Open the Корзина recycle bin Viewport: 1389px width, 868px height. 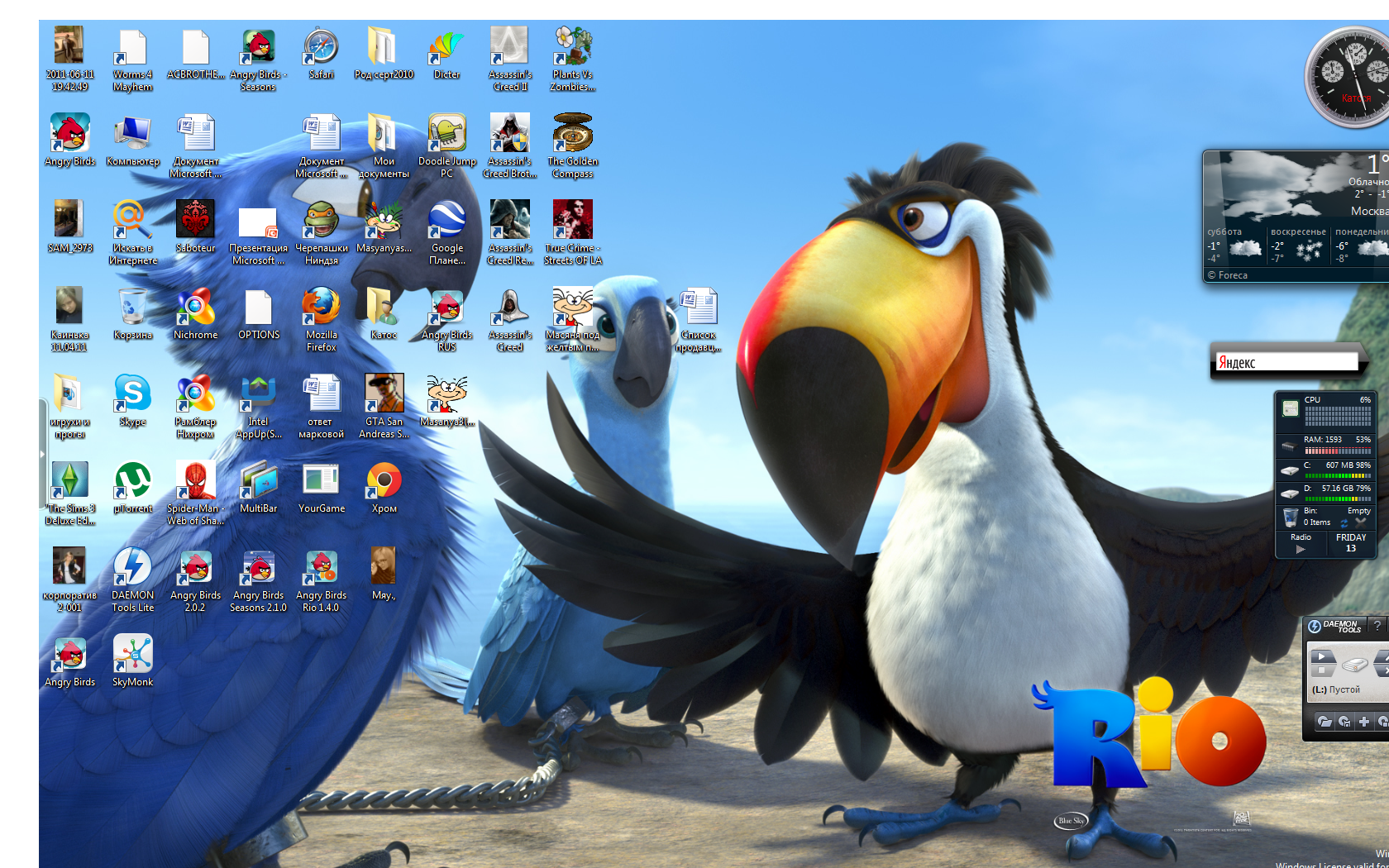tap(132, 313)
